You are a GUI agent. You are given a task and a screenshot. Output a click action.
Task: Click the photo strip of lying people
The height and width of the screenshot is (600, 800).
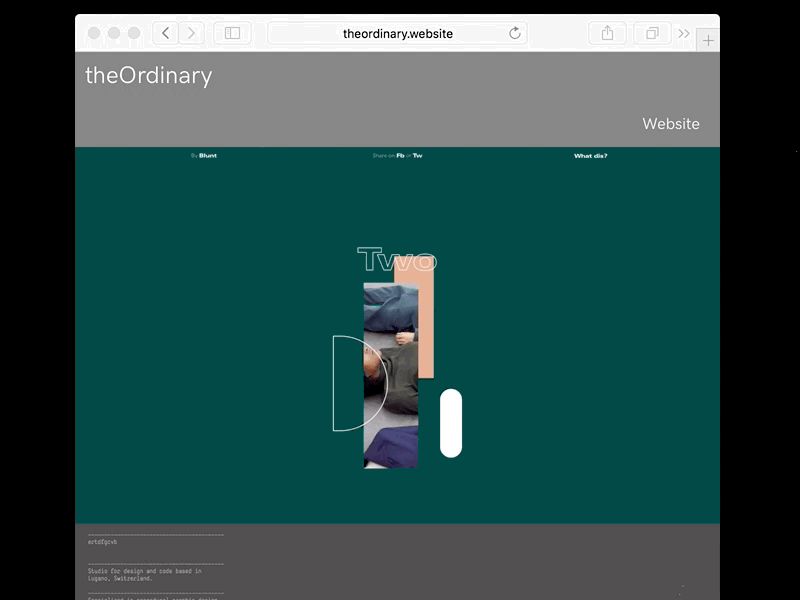[x=391, y=376]
